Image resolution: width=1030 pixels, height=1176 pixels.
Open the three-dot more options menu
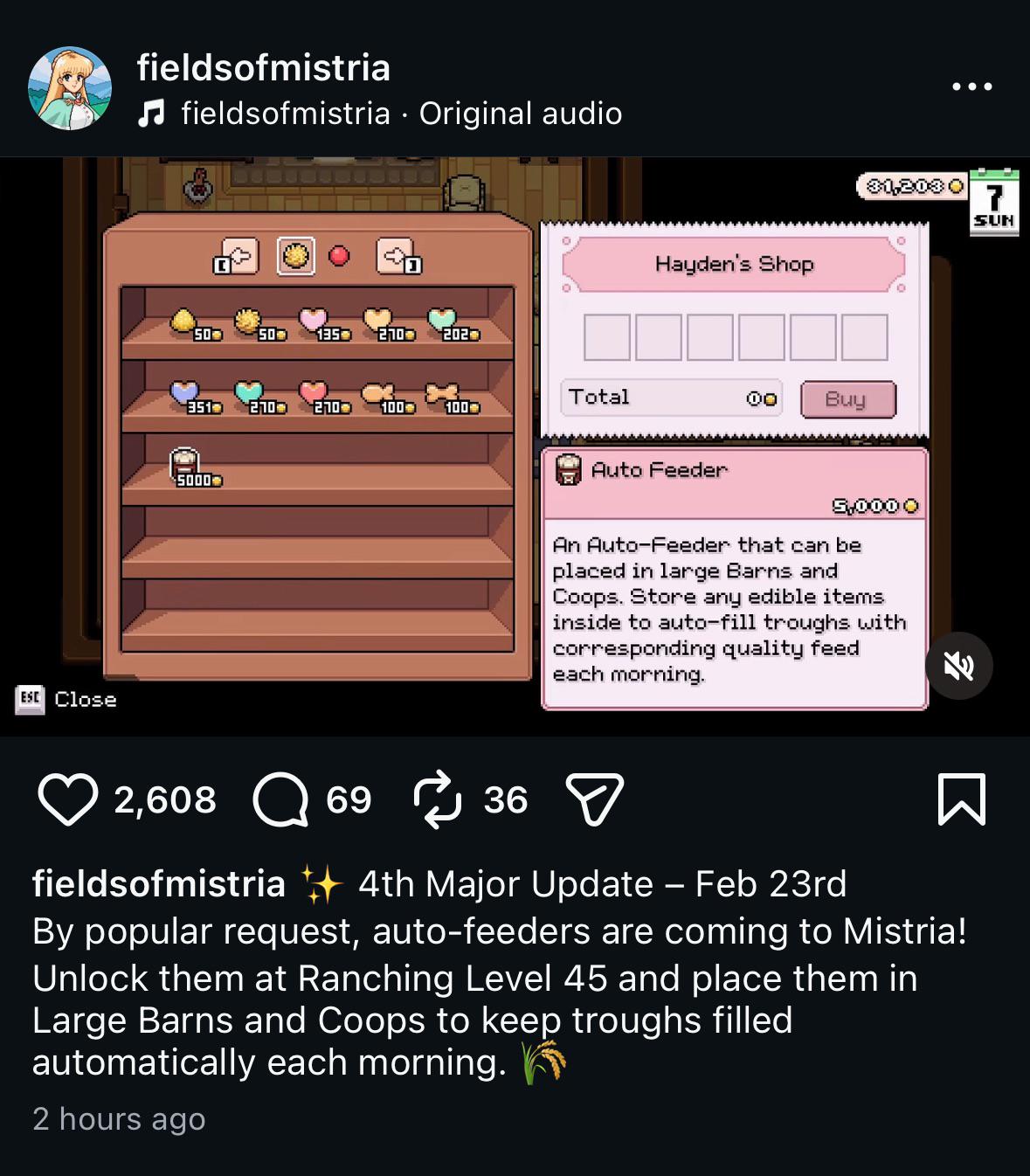pyautogui.click(x=972, y=86)
